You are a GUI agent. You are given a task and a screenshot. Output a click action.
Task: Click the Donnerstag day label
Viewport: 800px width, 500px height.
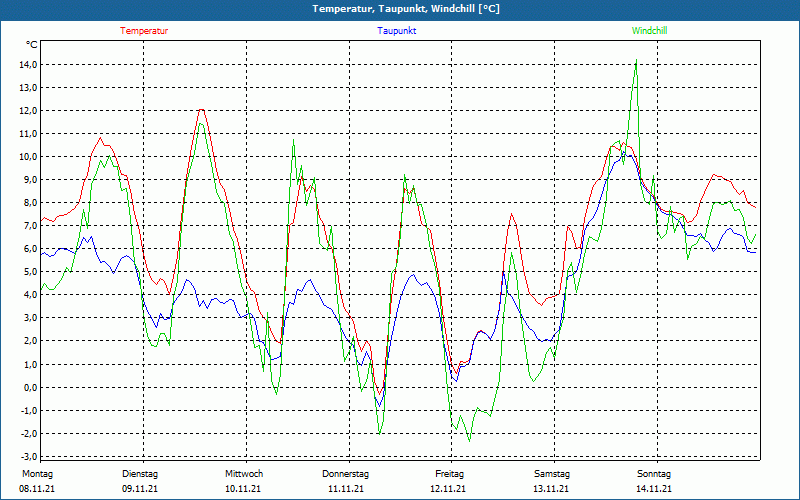pyautogui.click(x=345, y=474)
